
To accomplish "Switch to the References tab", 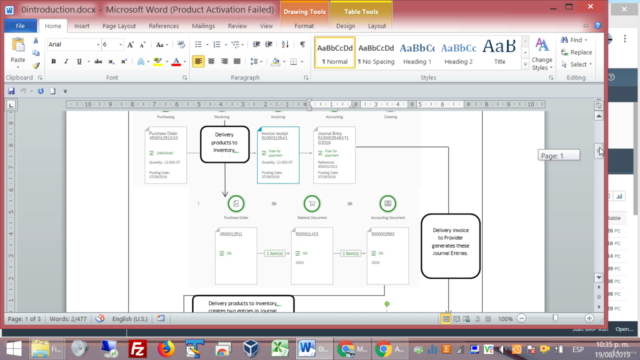I will pyautogui.click(x=164, y=26).
